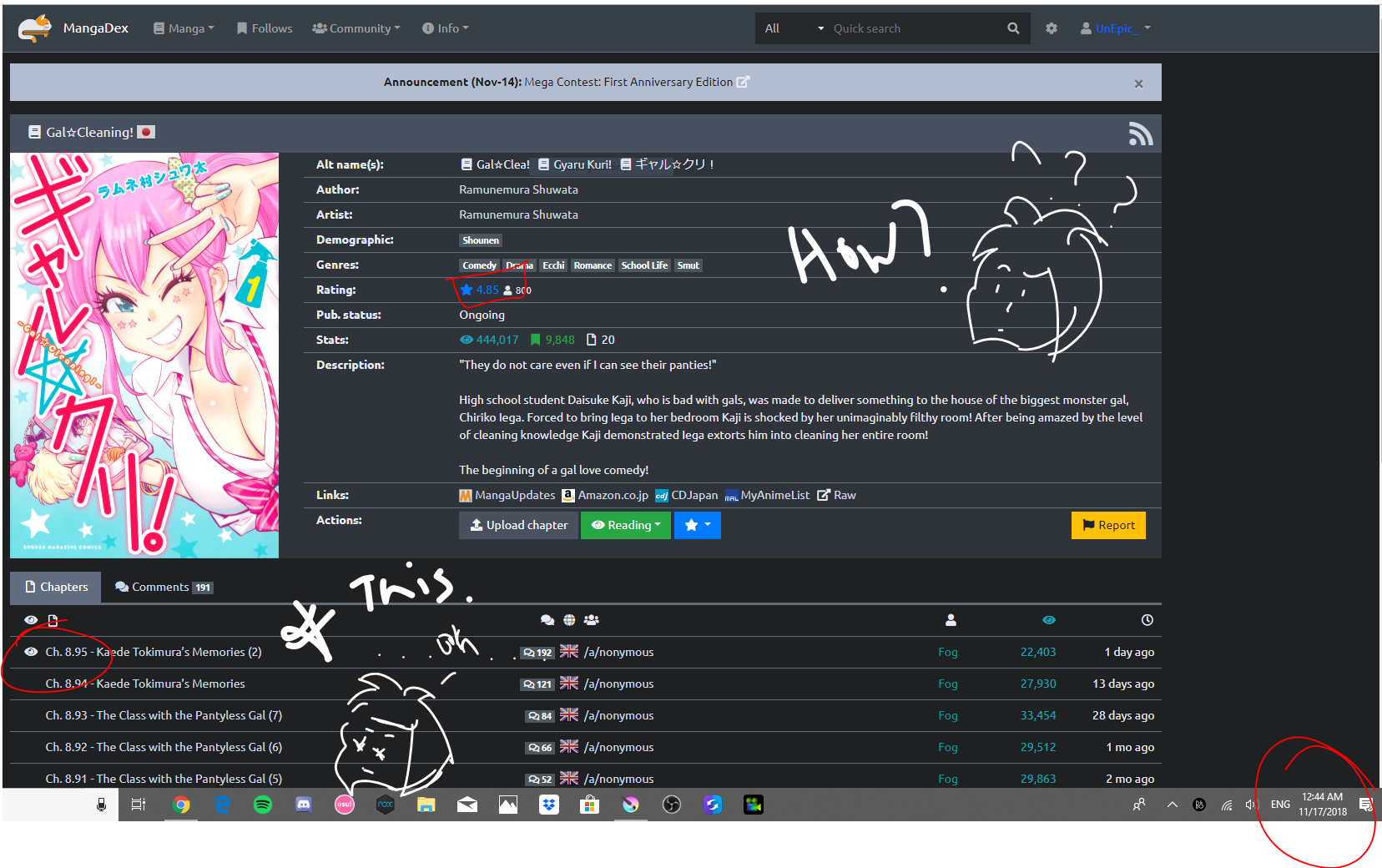The width and height of the screenshot is (1382, 868).
Task: Open alt name Gyaru Kuri! link
Action: tap(575, 164)
